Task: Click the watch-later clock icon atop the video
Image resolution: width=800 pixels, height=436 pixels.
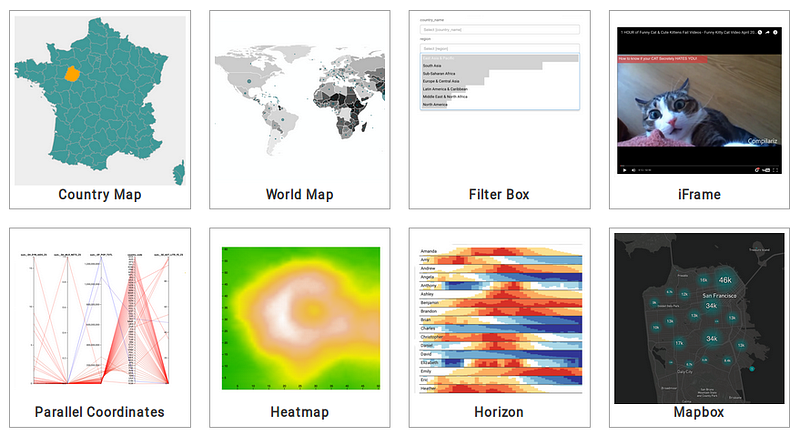Action: (x=760, y=33)
